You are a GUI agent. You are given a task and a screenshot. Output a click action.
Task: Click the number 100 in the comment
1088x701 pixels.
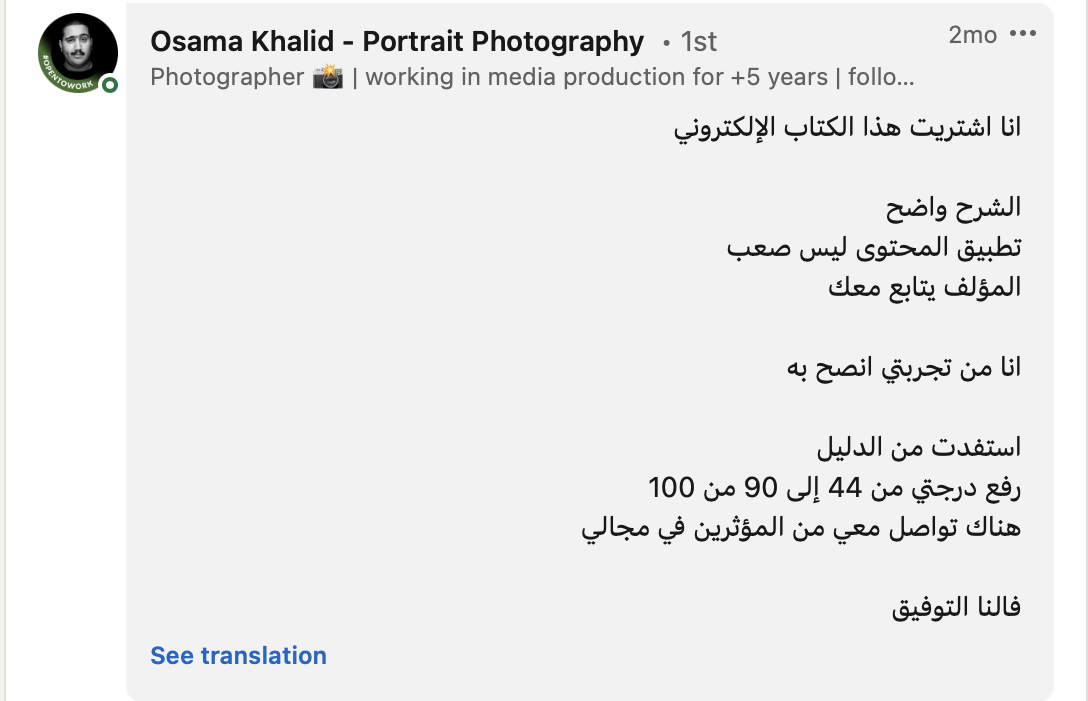tap(672, 488)
